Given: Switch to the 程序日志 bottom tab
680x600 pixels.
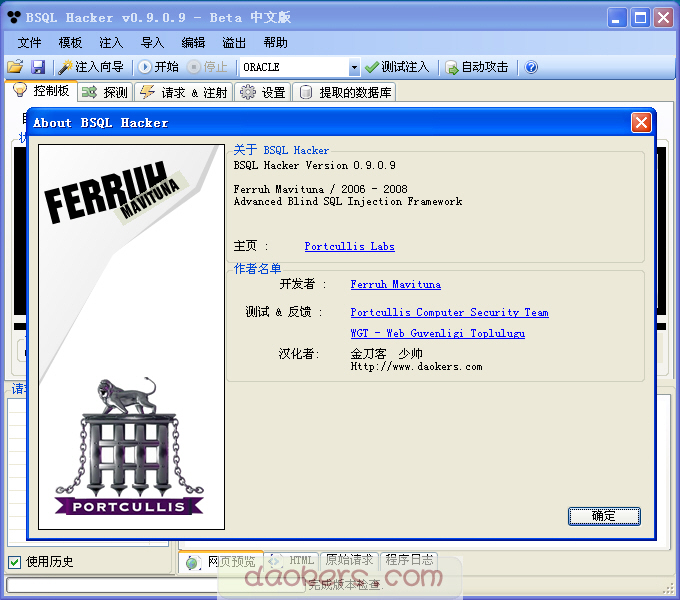Looking at the screenshot, I should 409,561.
